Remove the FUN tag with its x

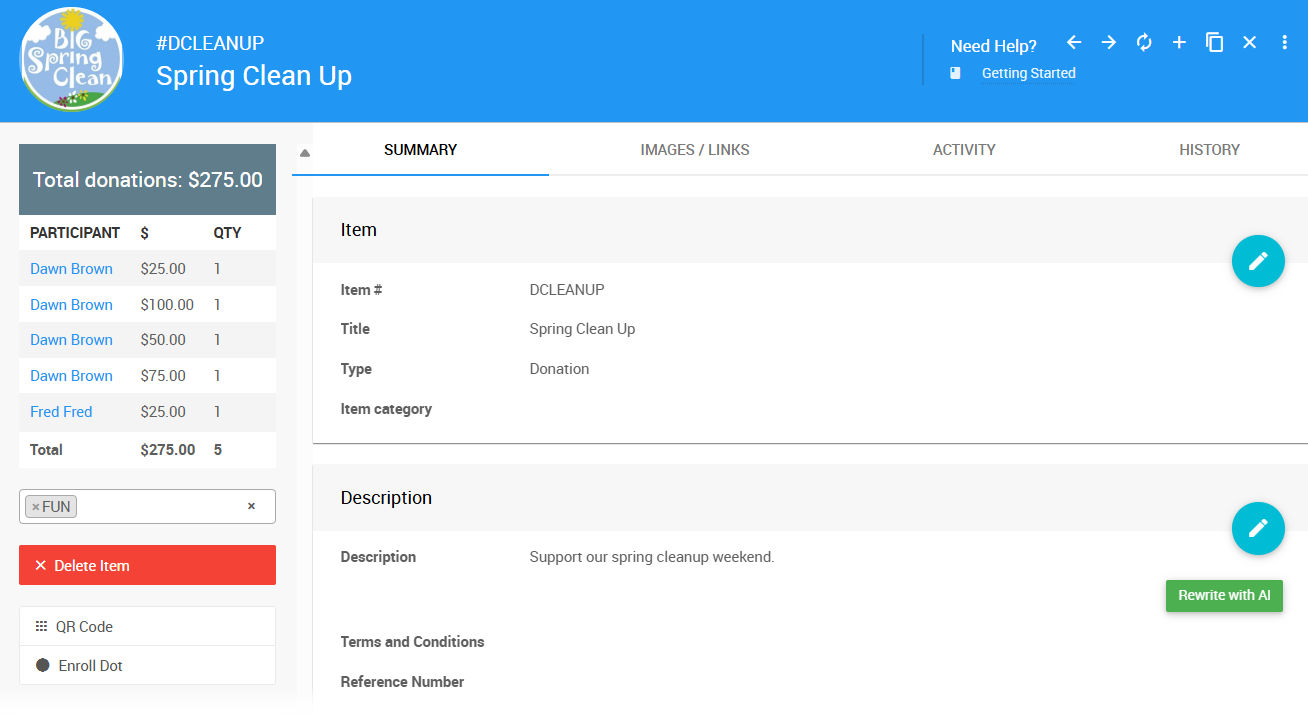35,507
